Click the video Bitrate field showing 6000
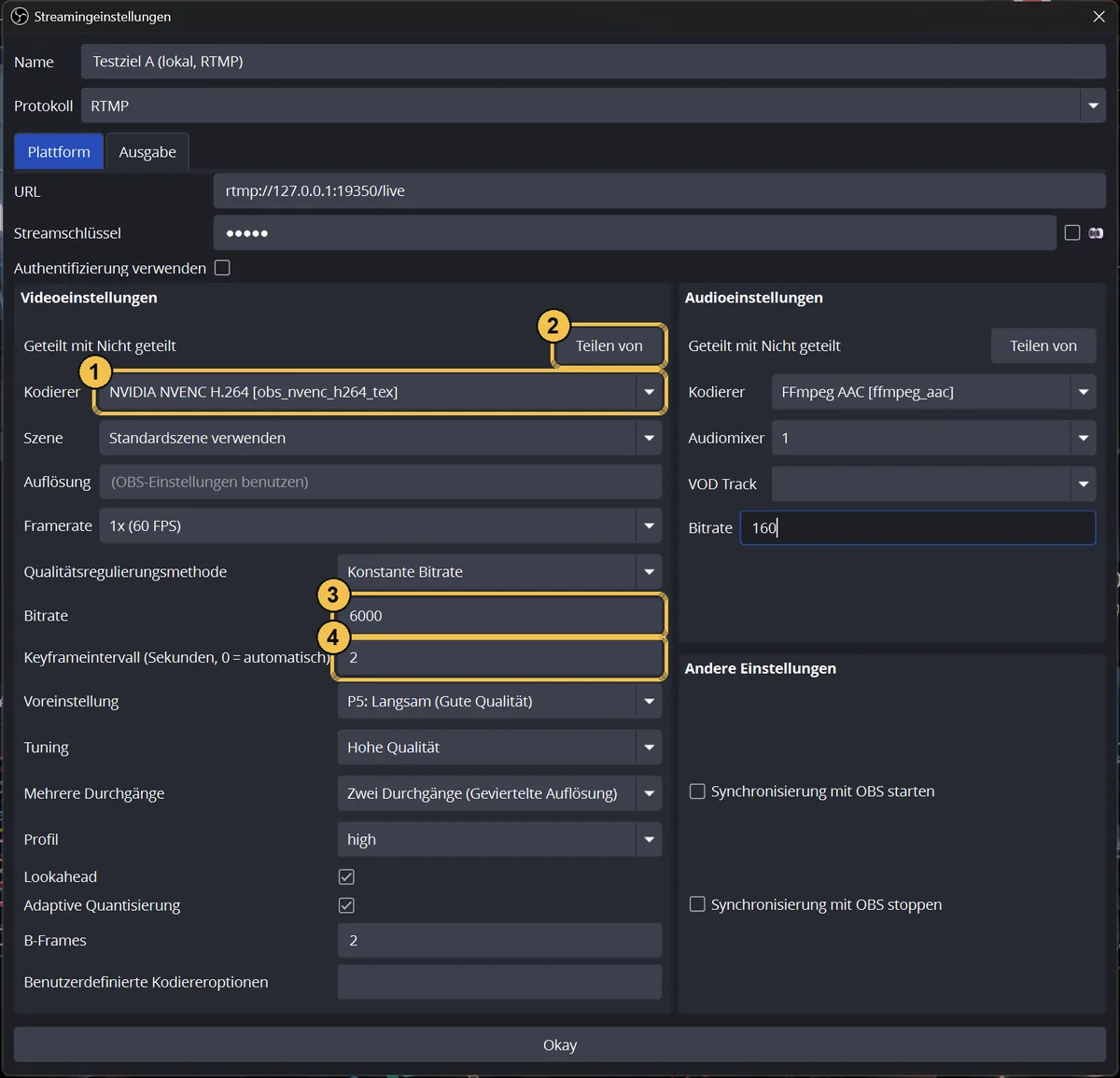The image size is (1120, 1078). tap(499, 616)
